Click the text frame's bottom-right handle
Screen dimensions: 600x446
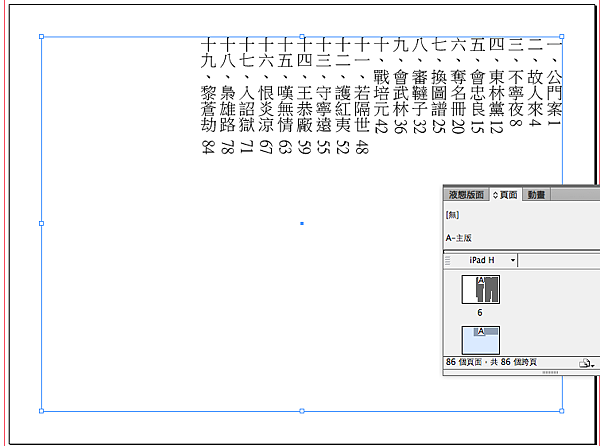coord(562,411)
